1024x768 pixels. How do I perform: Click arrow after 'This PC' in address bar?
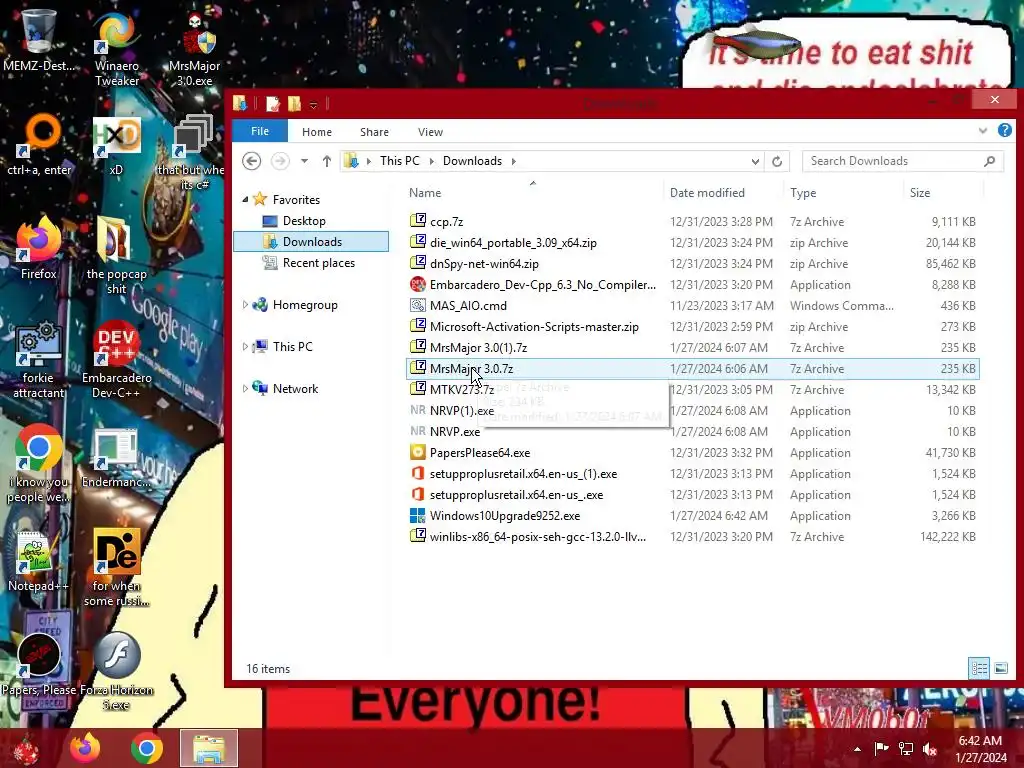point(431,161)
